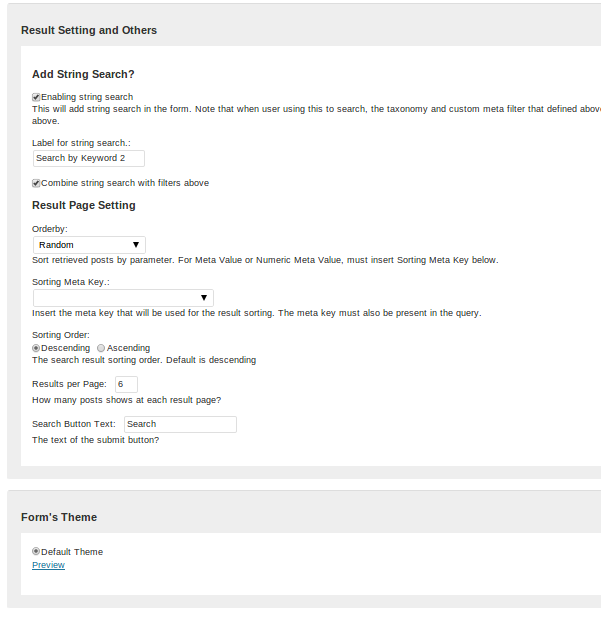Select the Ascending sorting order radio
The width and height of the screenshot is (601, 630).
tap(101, 348)
